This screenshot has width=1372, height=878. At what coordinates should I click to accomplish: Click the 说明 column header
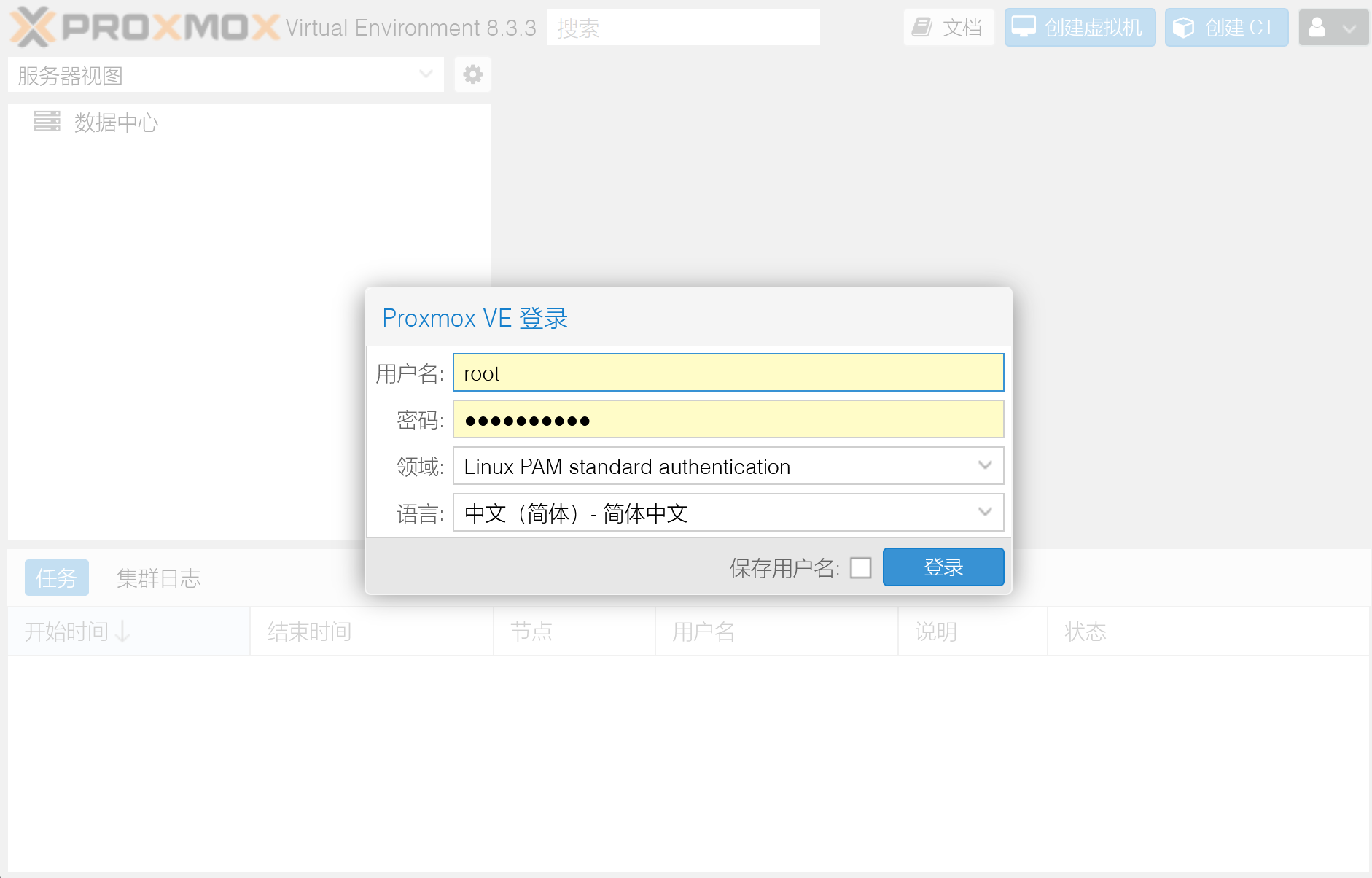click(973, 632)
